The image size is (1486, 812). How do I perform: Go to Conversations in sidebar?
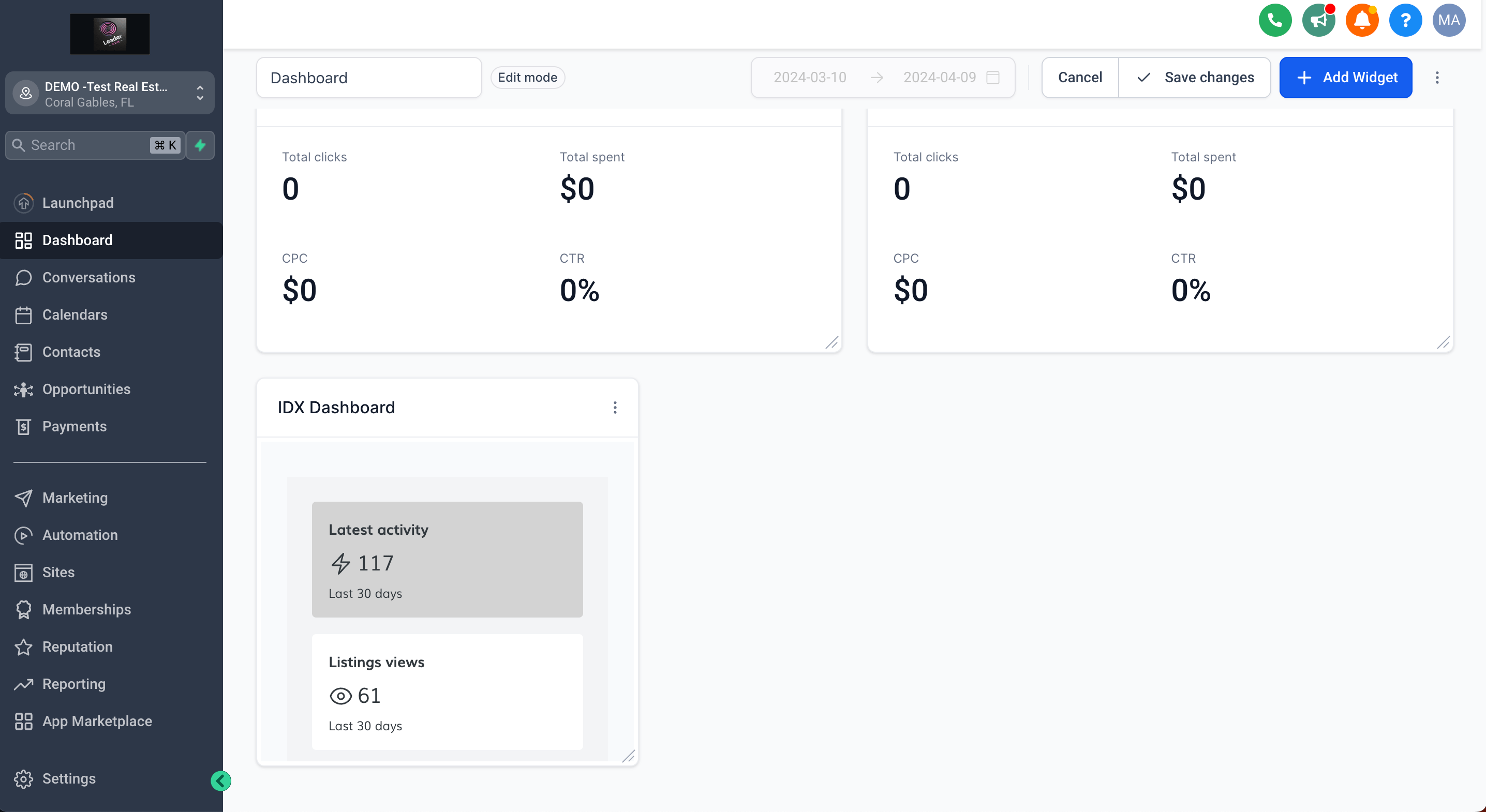tap(88, 277)
